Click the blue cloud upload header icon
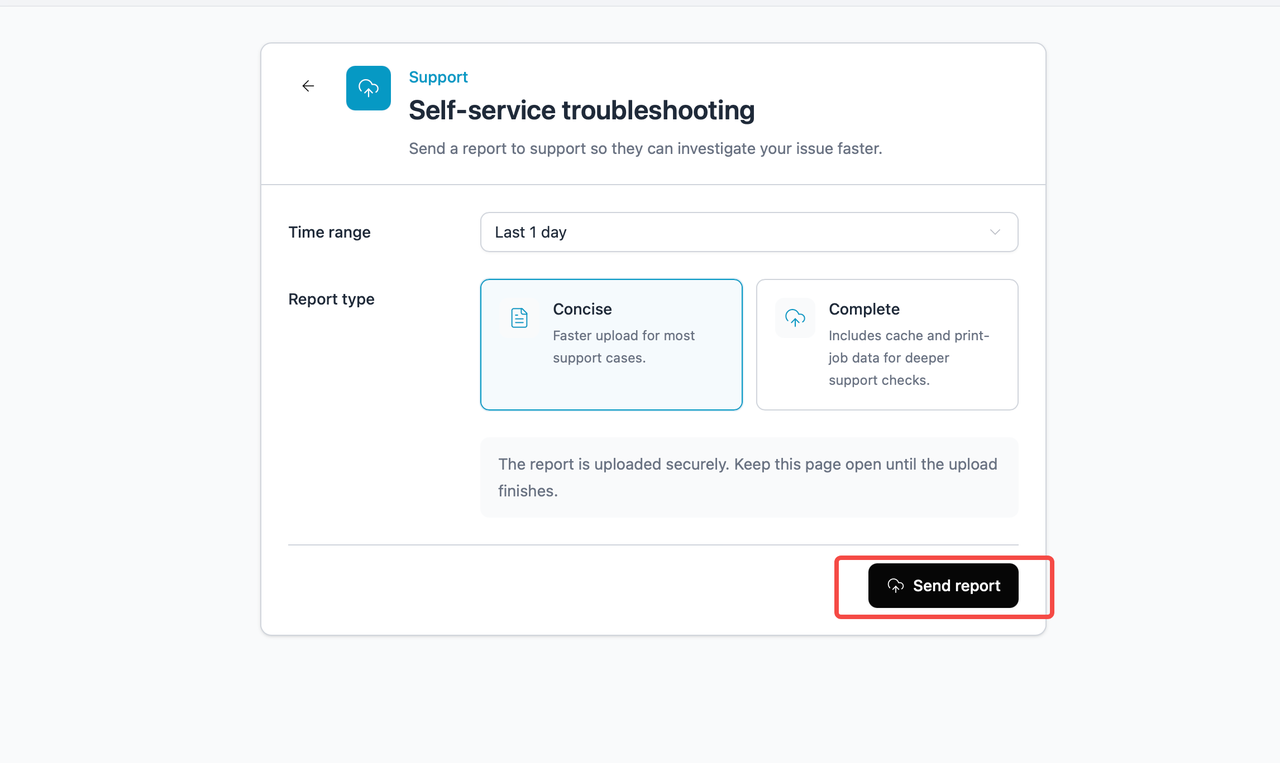The height and width of the screenshot is (763, 1280). 368,88
